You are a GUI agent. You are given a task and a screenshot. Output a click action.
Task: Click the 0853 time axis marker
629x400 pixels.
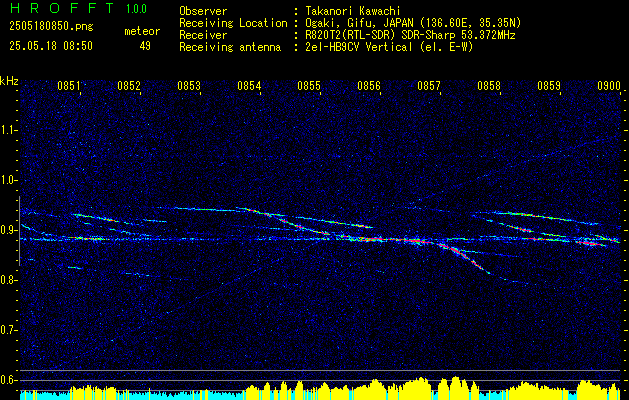(x=189, y=86)
